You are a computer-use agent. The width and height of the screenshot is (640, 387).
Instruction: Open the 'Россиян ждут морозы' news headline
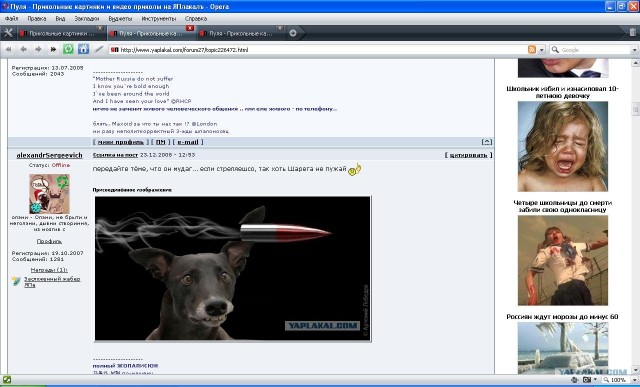[562, 317]
